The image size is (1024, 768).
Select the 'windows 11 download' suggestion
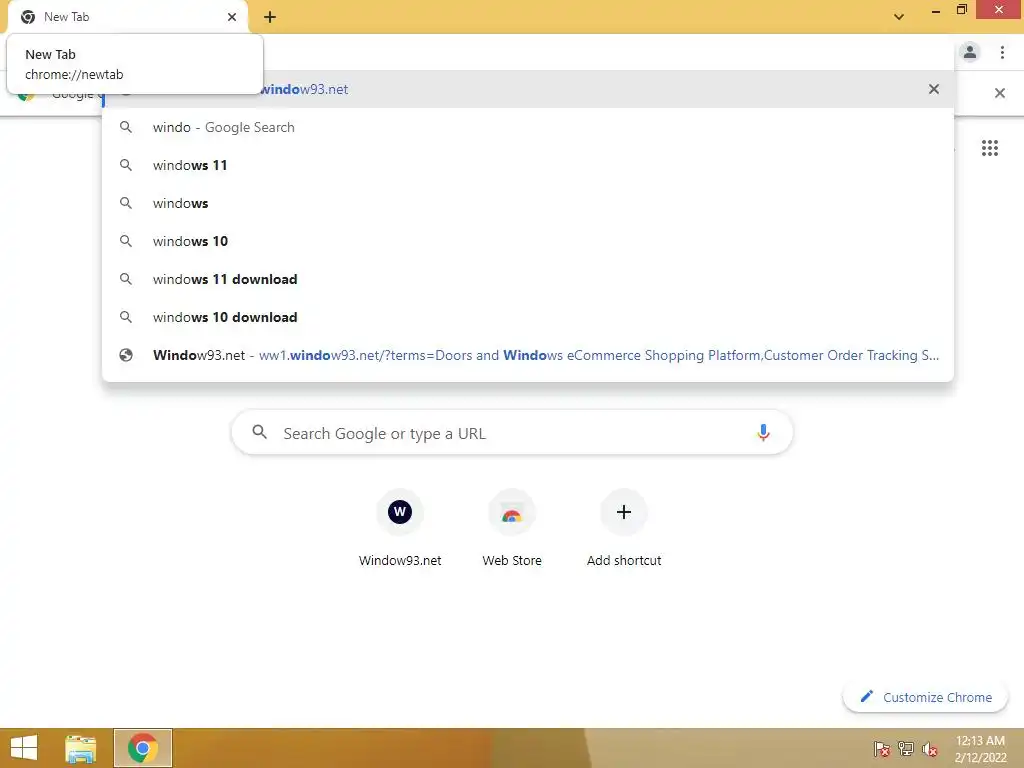(528, 279)
